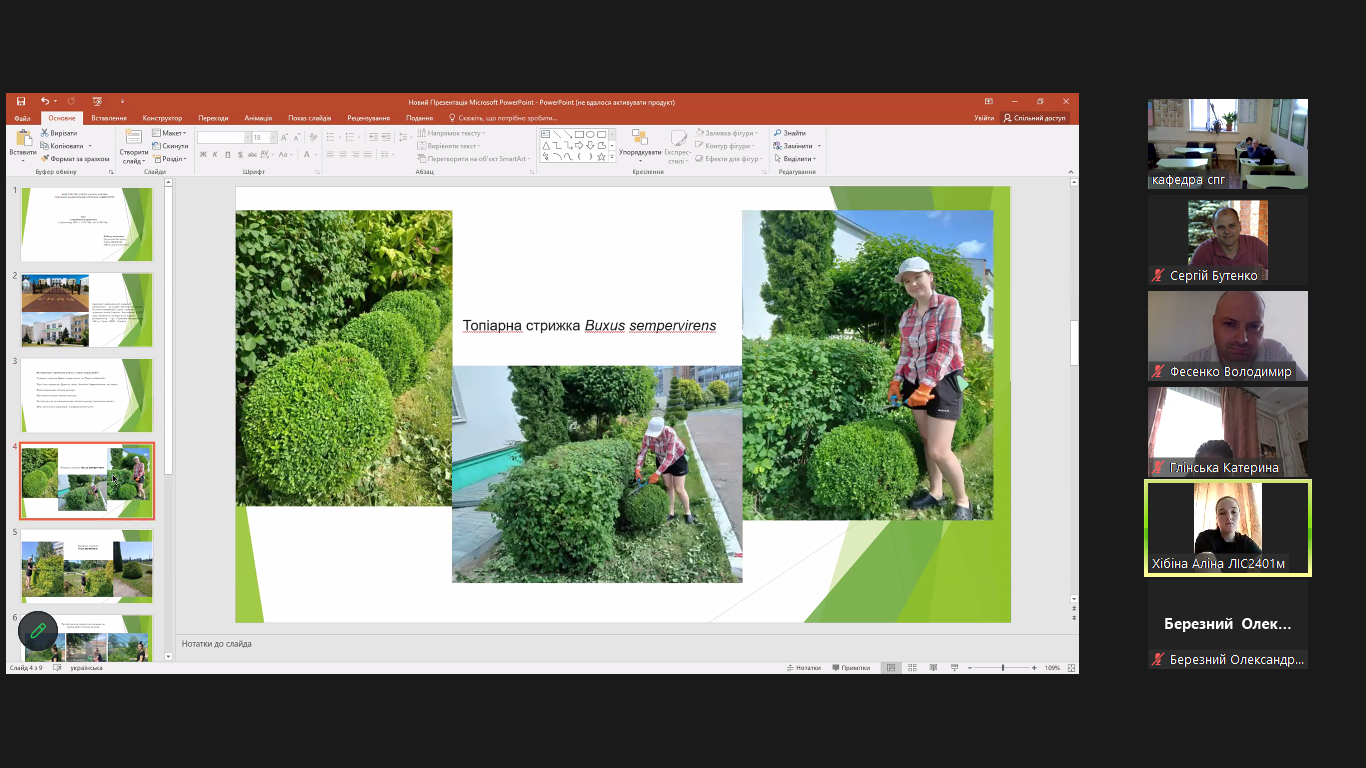Switch to Slide Sorter view in status bar

click(x=911, y=668)
